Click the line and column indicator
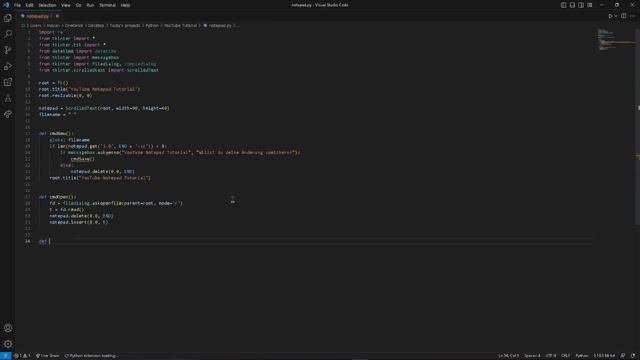640x360 pixels. (x=508, y=356)
